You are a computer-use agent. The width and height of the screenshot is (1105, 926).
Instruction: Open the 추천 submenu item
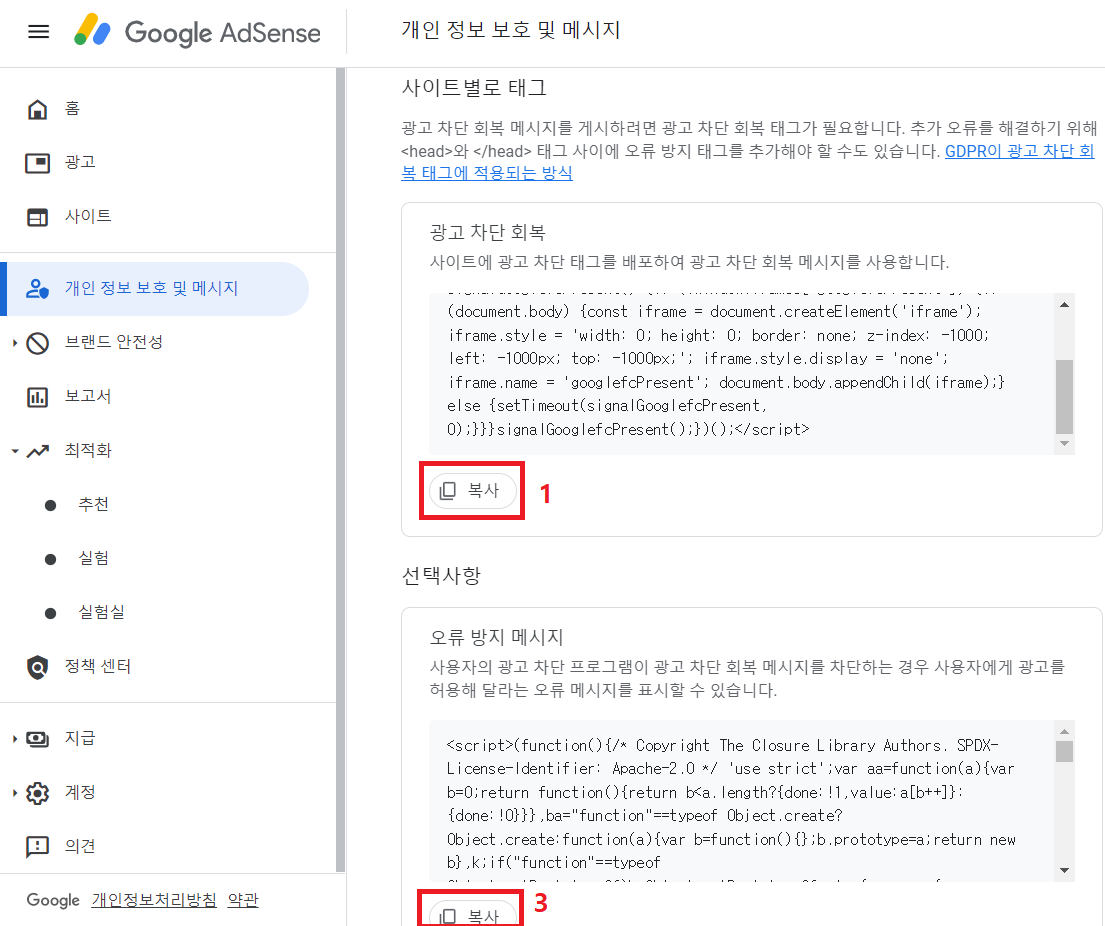click(x=93, y=505)
